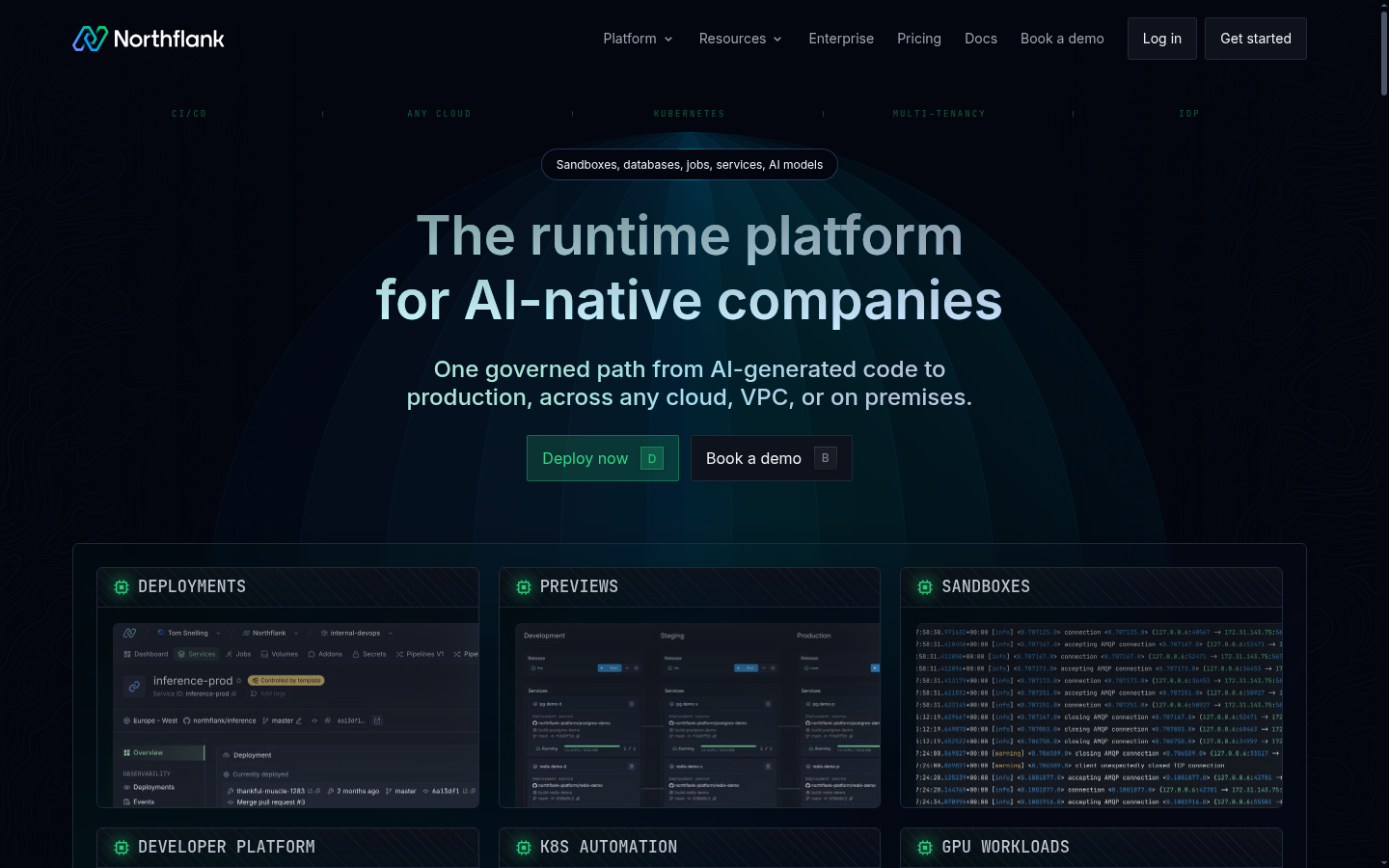Click the SANDBOXES card heading

click(986, 586)
